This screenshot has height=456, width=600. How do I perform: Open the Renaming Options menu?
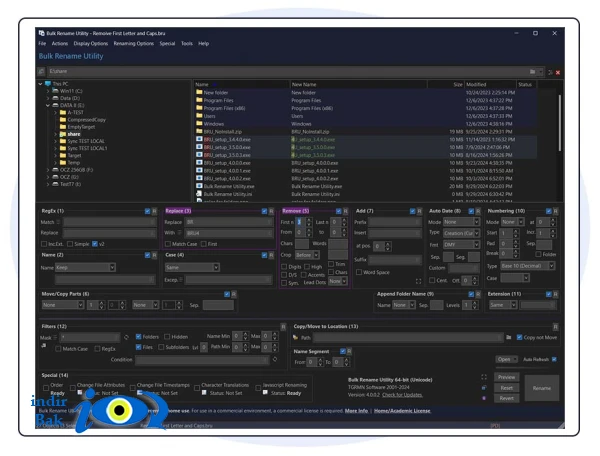[134, 44]
